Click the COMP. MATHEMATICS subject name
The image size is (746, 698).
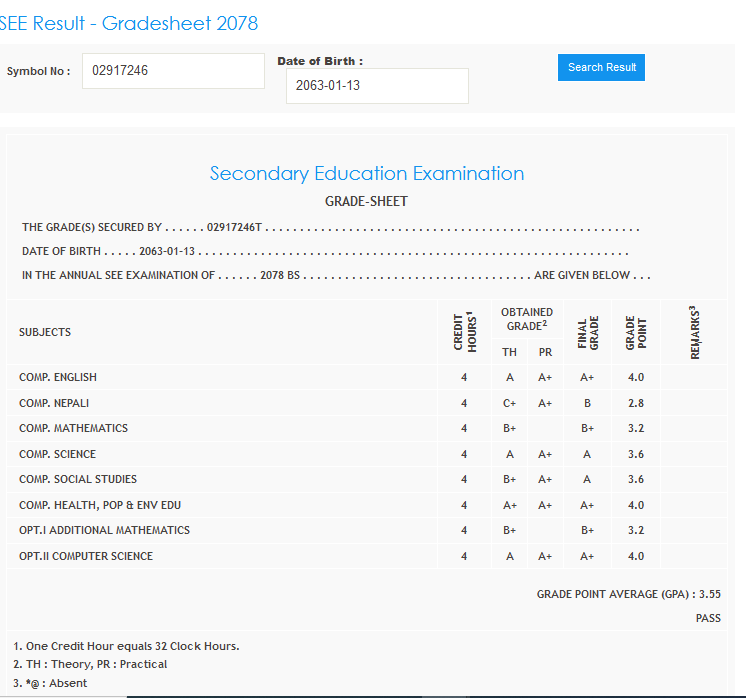click(x=73, y=428)
